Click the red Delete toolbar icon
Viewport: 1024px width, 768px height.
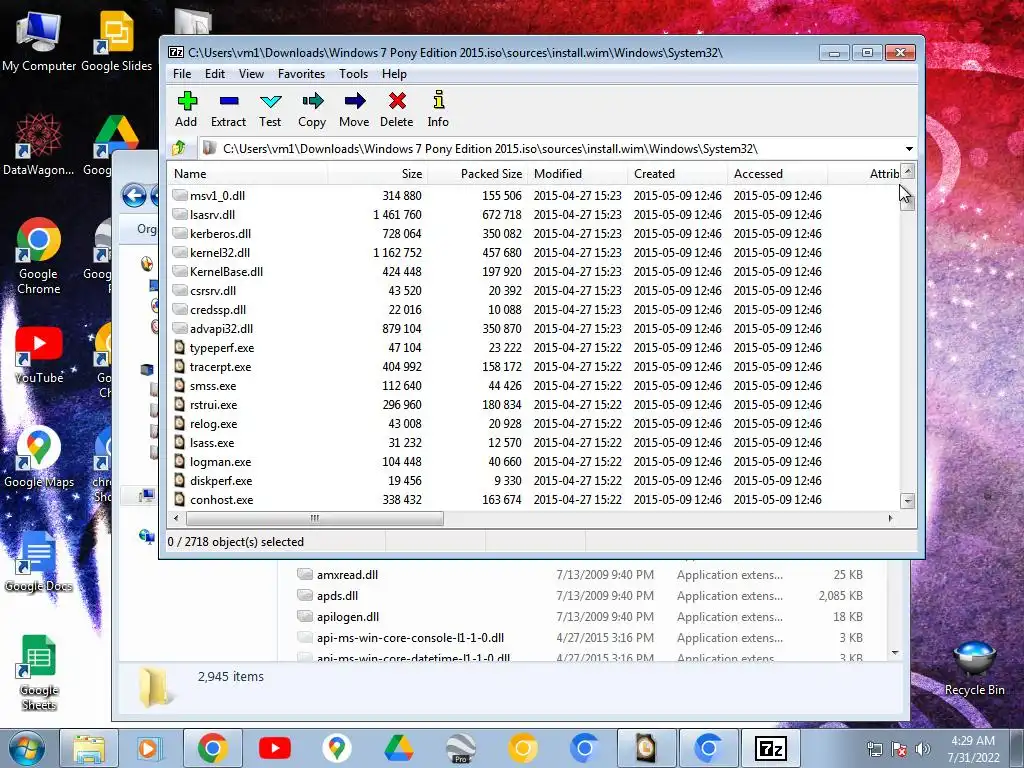[397, 102]
